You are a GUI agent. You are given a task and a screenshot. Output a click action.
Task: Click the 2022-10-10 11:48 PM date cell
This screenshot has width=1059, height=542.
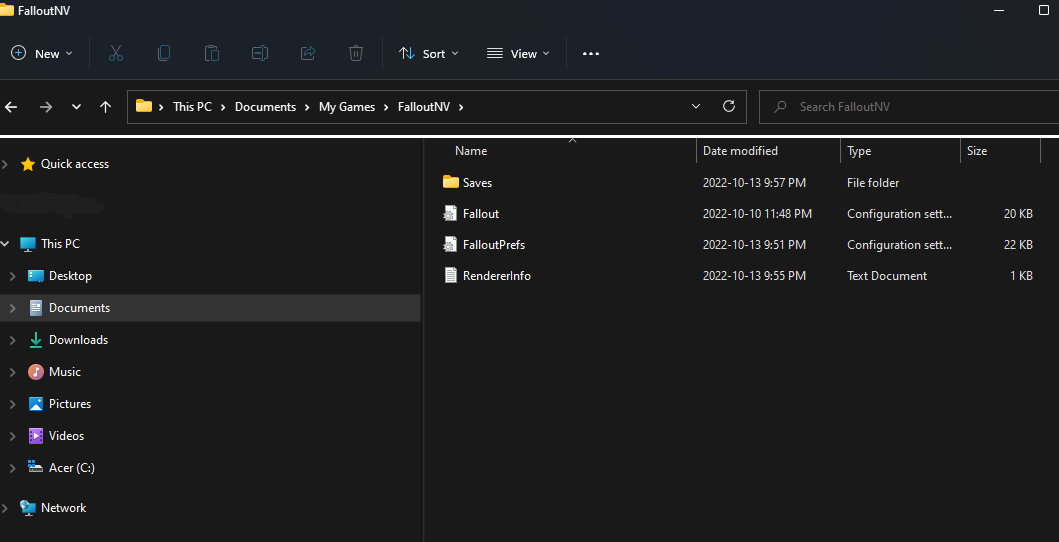click(757, 213)
